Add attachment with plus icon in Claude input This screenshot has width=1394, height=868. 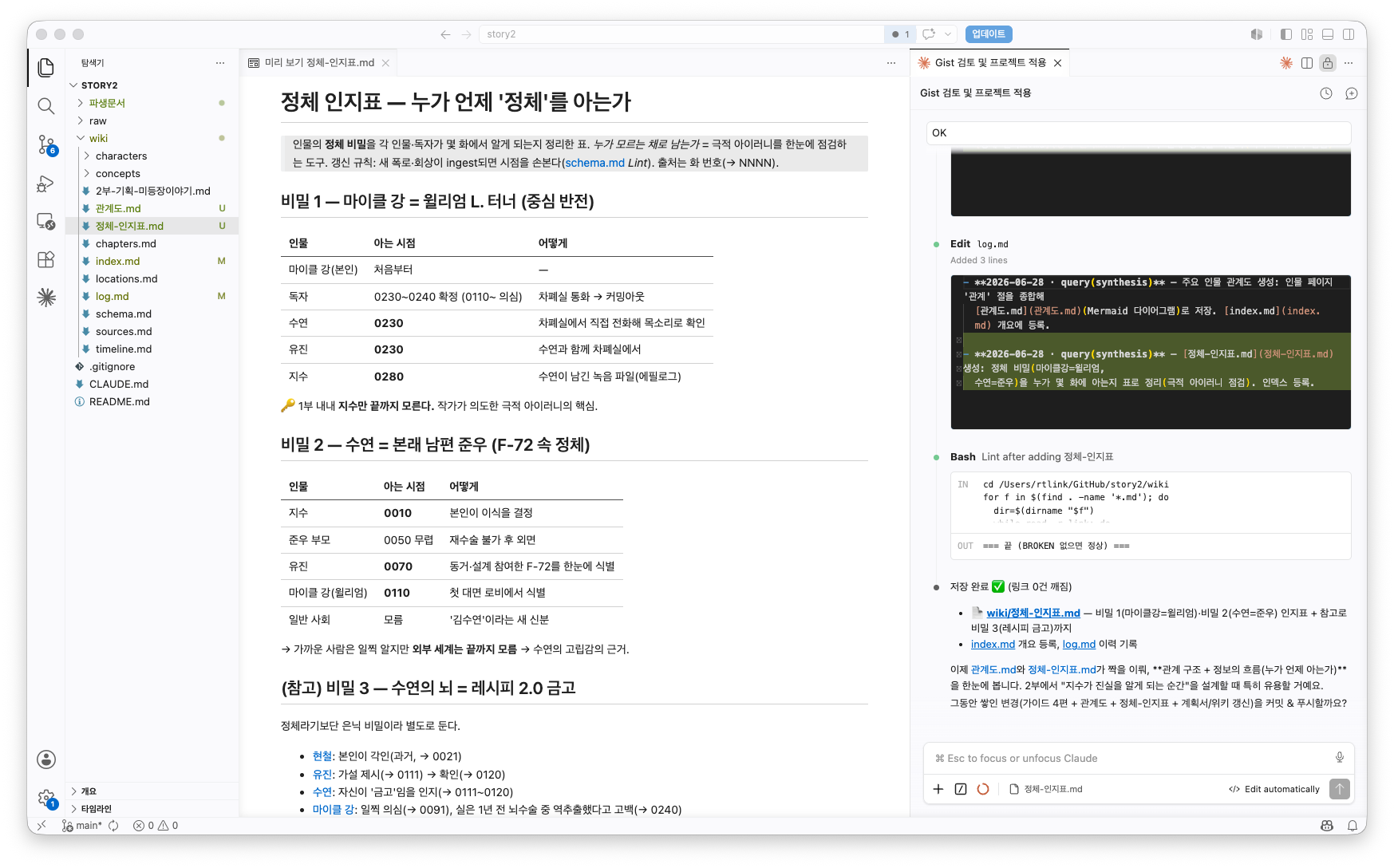938,789
